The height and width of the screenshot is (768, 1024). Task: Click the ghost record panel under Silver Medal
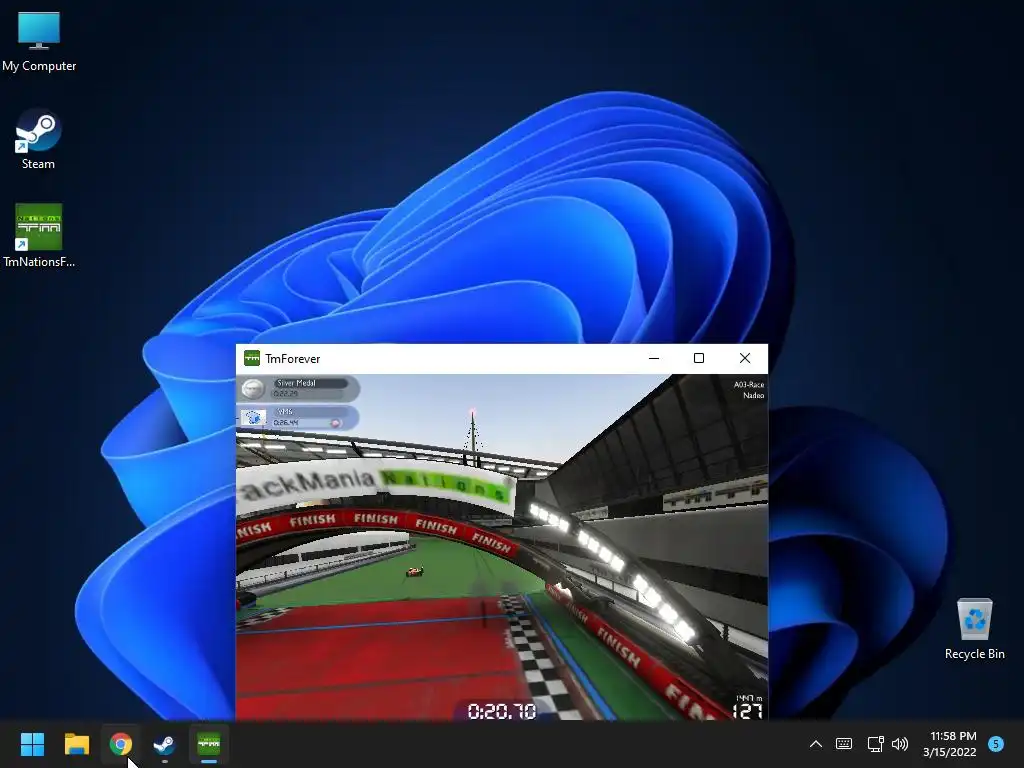pyautogui.click(x=298, y=417)
